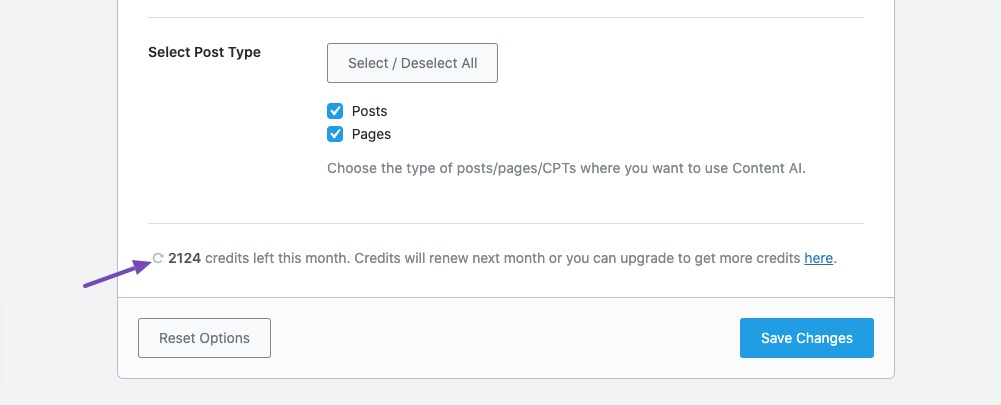This screenshot has height=405, width=1001.
Task: Open the 'here' upgrade credits link
Action: pyautogui.click(x=818, y=259)
